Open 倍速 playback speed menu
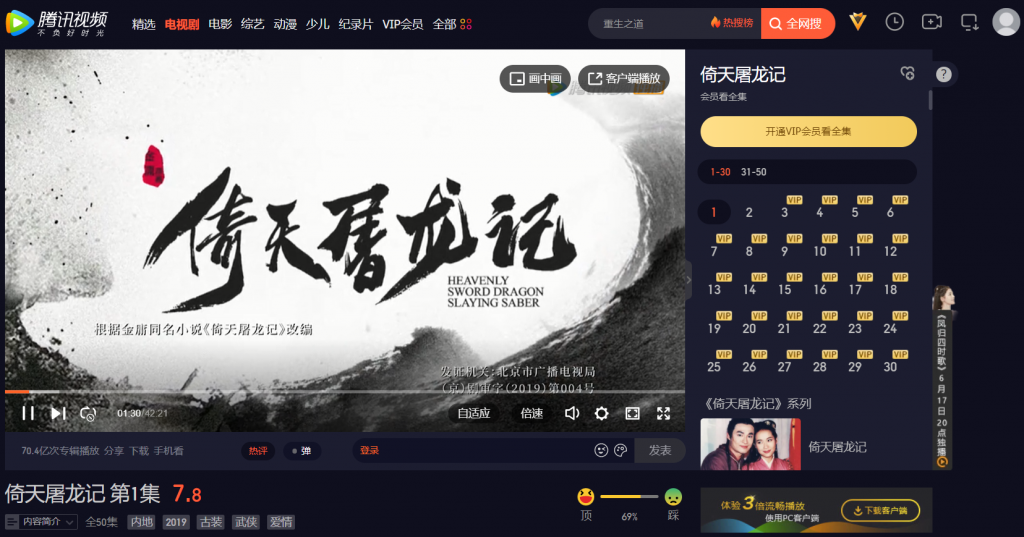This screenshot has height=537, width=1024. point(532,413)
